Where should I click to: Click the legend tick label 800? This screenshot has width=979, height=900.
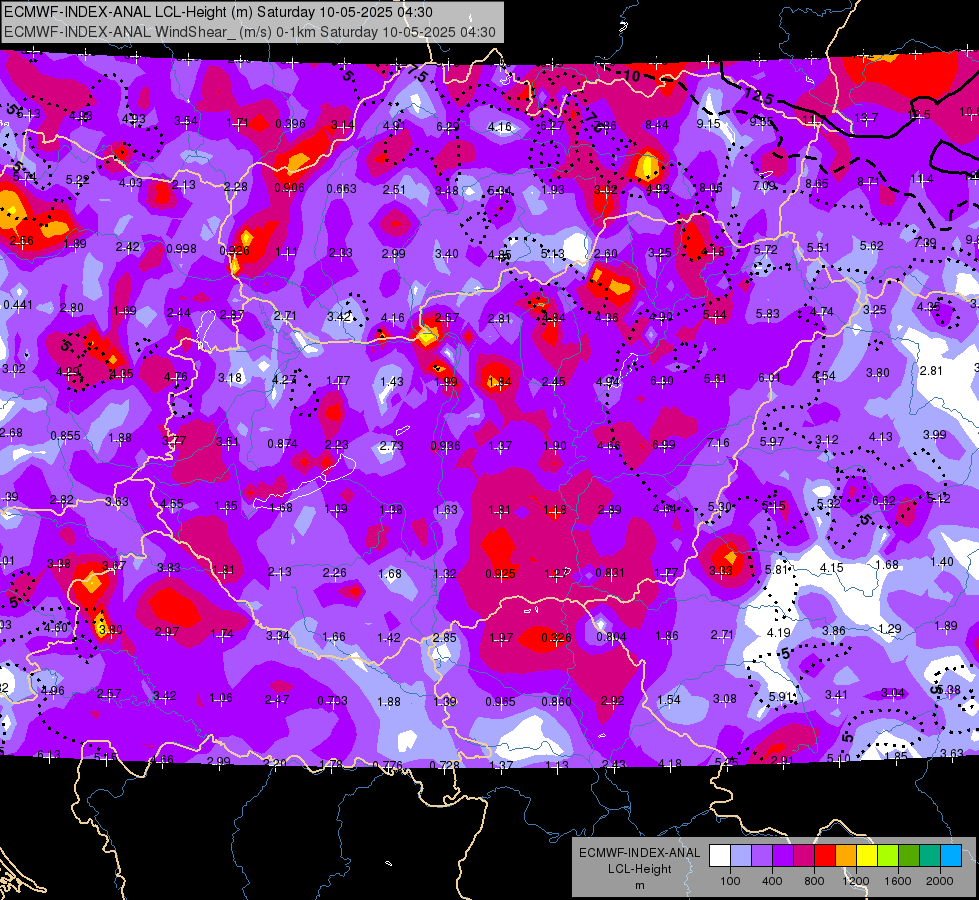[814, 881]
